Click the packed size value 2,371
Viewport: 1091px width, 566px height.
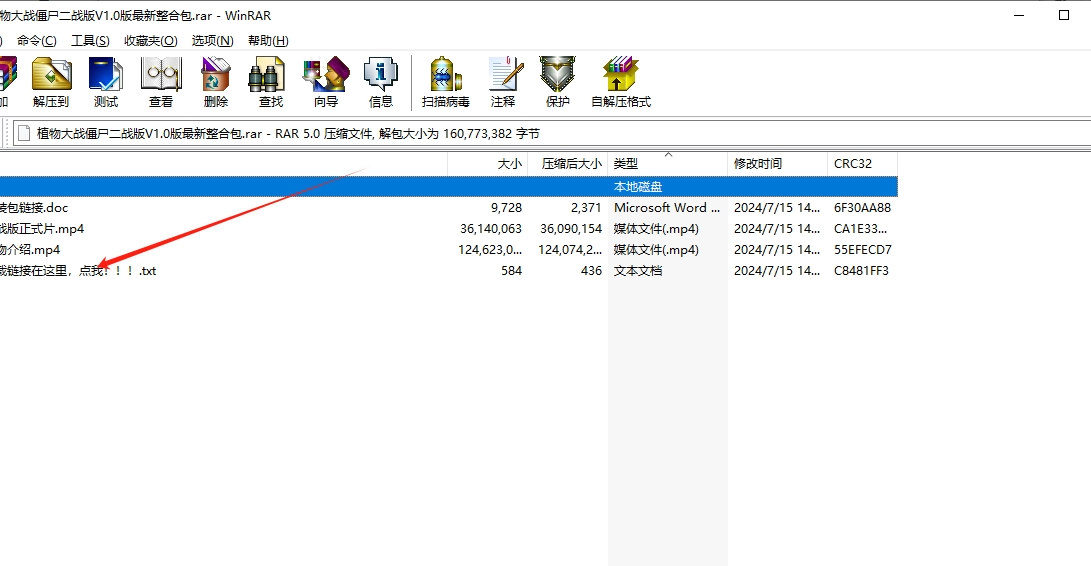click(586, 207)
